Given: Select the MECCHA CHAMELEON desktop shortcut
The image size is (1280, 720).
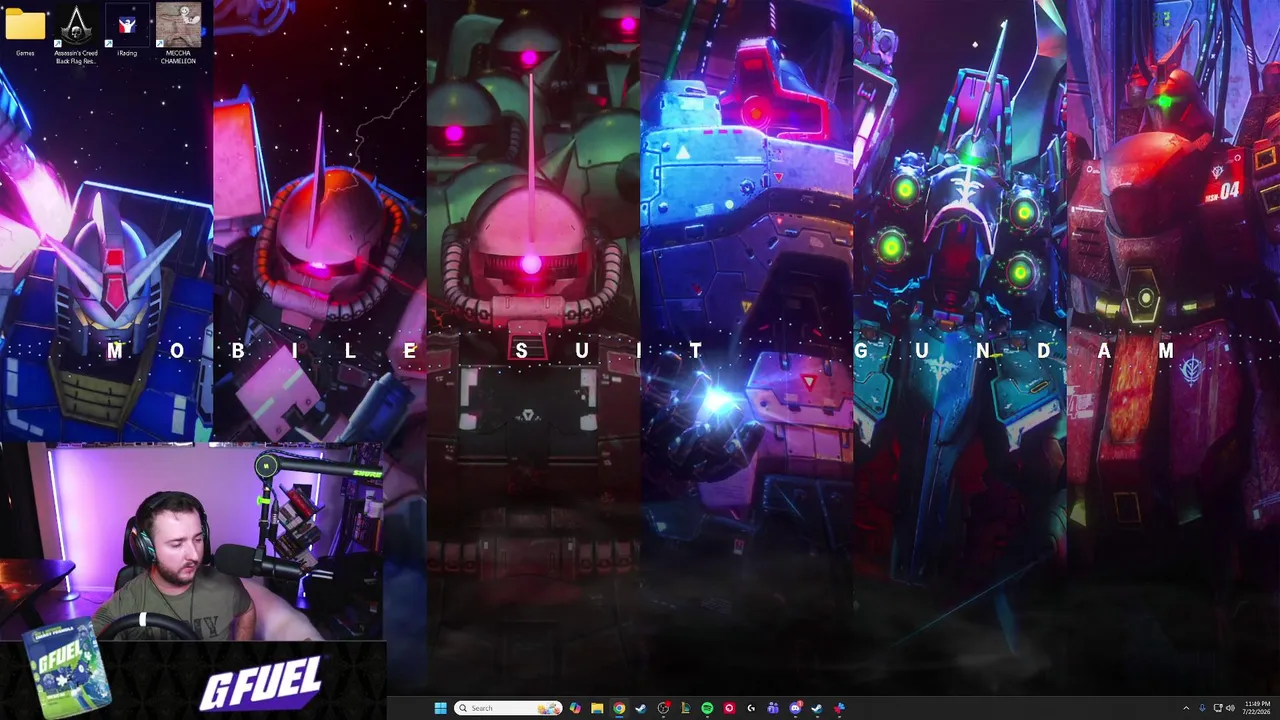Looking at the screenshot, I should [178, 34].
